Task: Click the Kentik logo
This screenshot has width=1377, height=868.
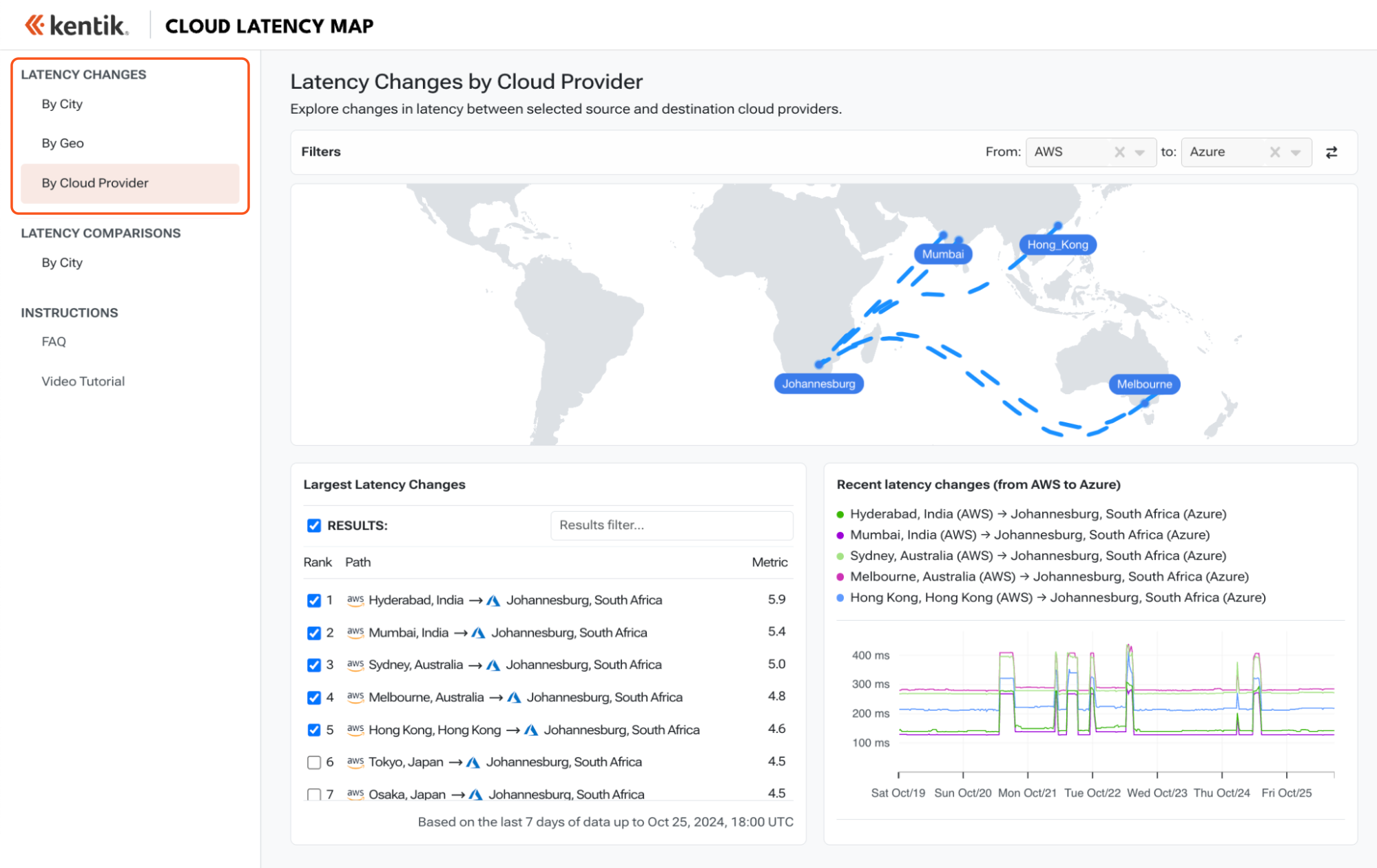Action: (x=76, y=25)
